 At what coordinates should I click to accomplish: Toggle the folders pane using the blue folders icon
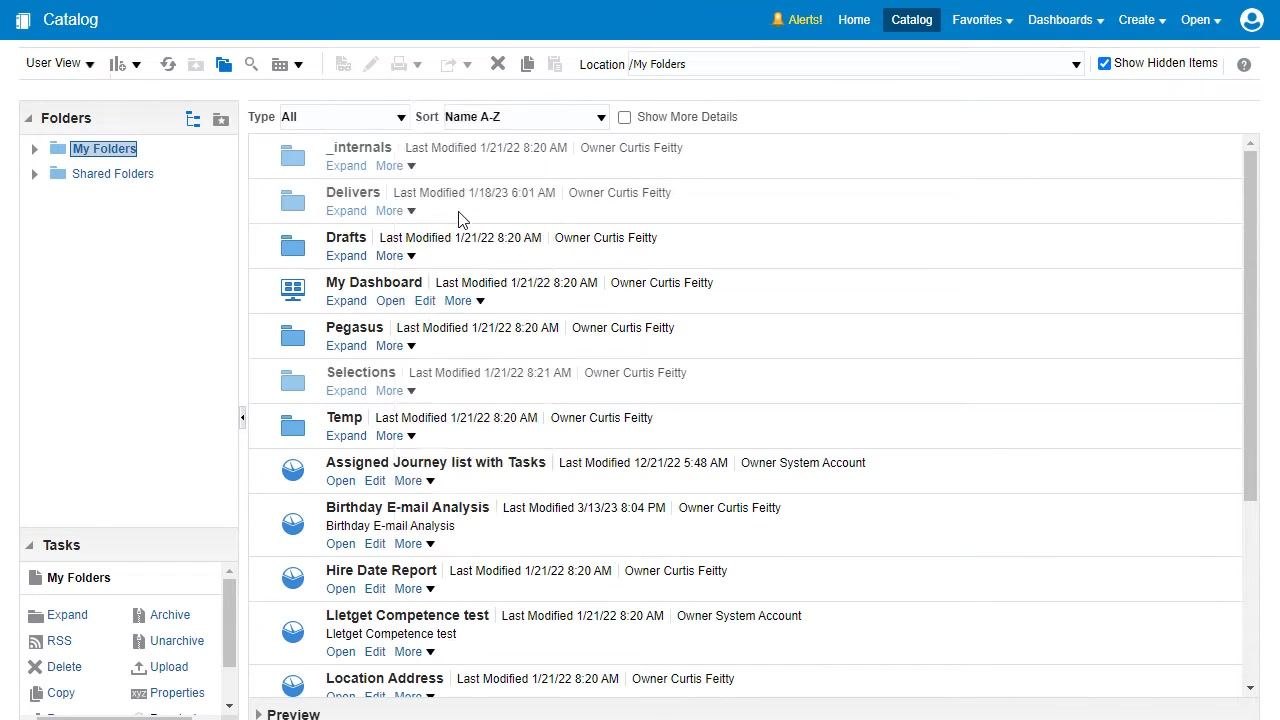coord(224,64)
